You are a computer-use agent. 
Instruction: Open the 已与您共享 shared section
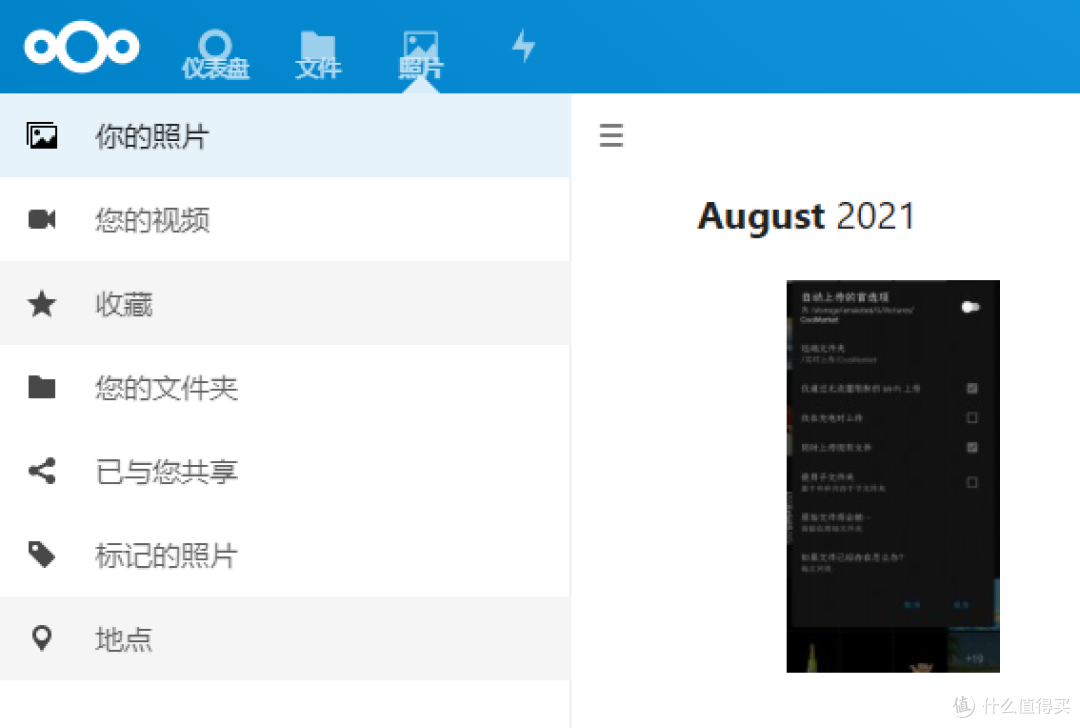point(165,471)
